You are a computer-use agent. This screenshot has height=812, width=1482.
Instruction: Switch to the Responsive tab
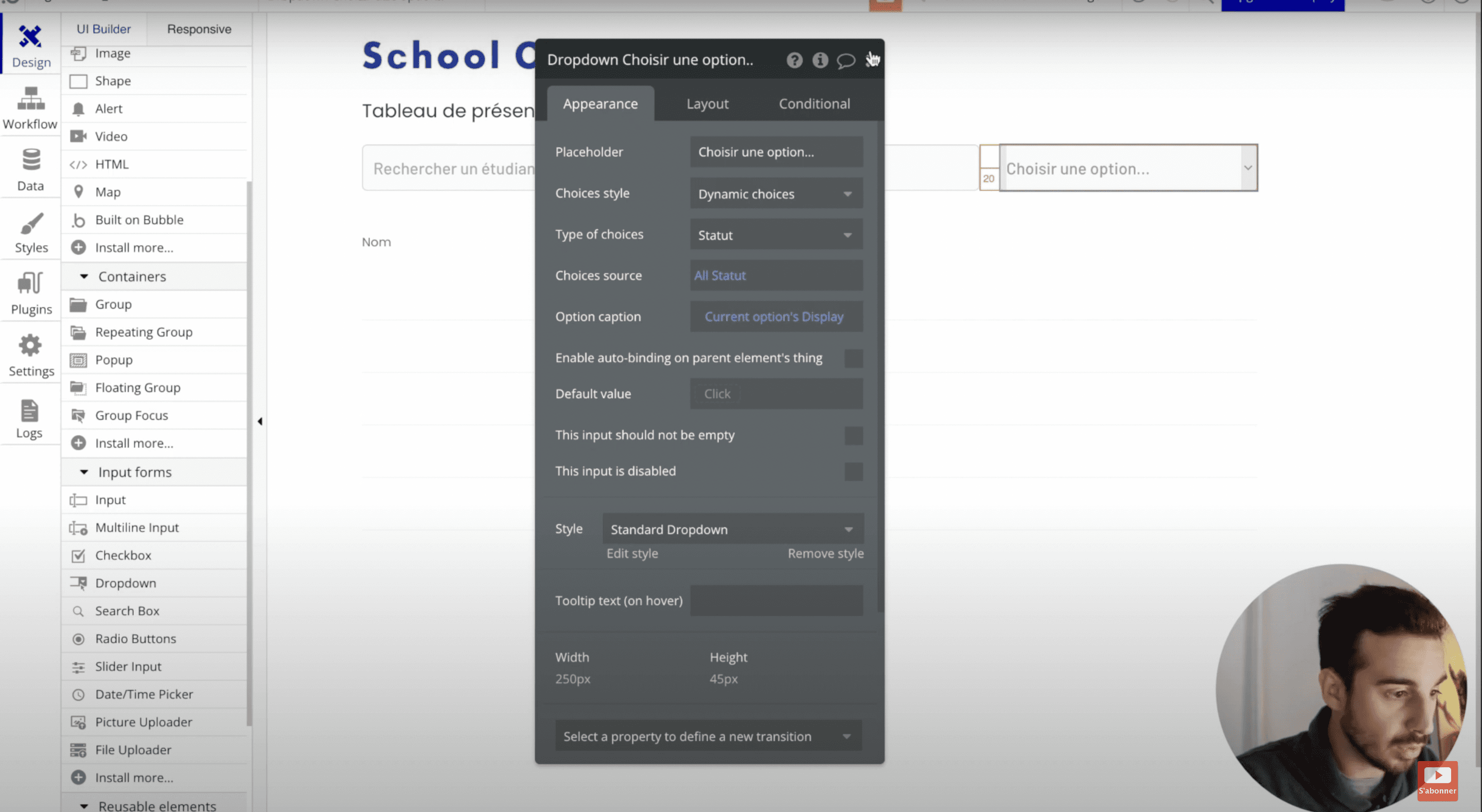pyautogui.click(x=199, y=29)
